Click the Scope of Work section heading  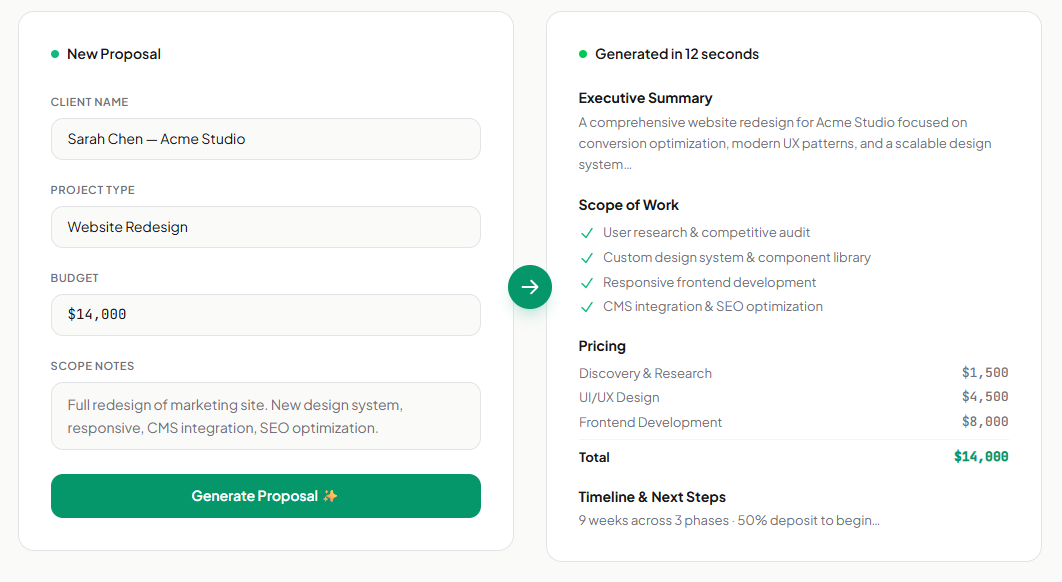(x=628, y=205)
